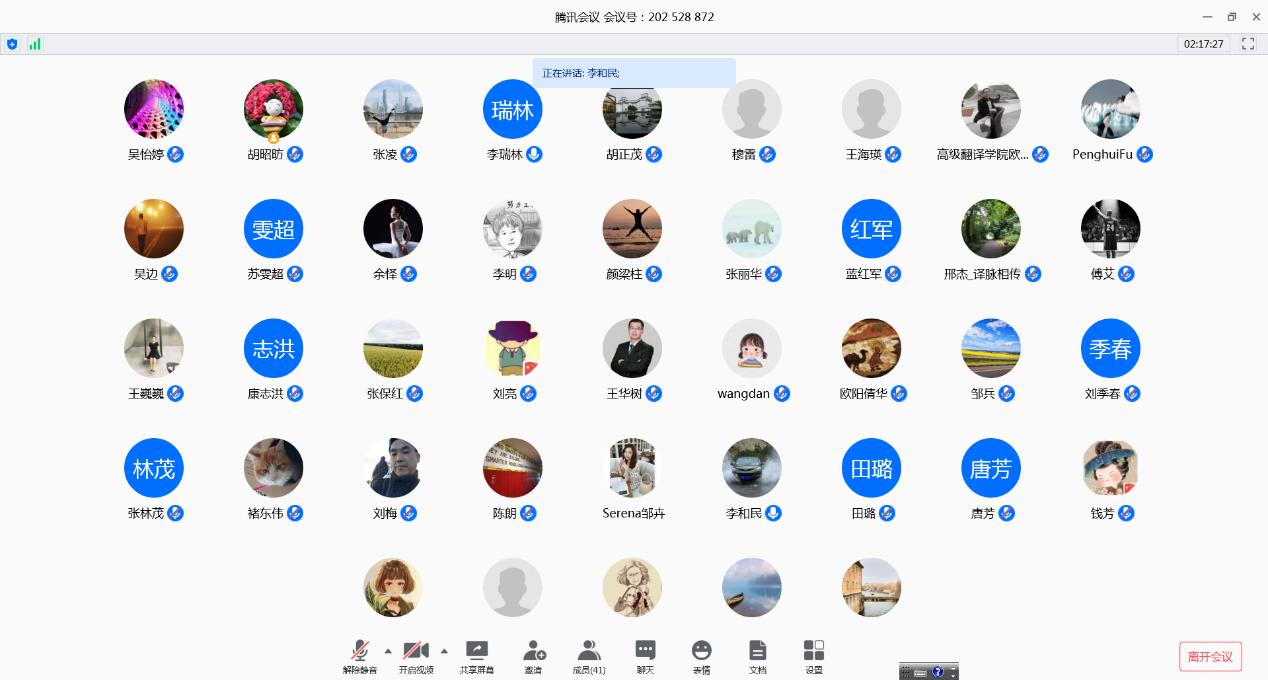1268x680 pixels.
Task: Click the 离开会议 leave meeting button
Action: point(1210,656)
